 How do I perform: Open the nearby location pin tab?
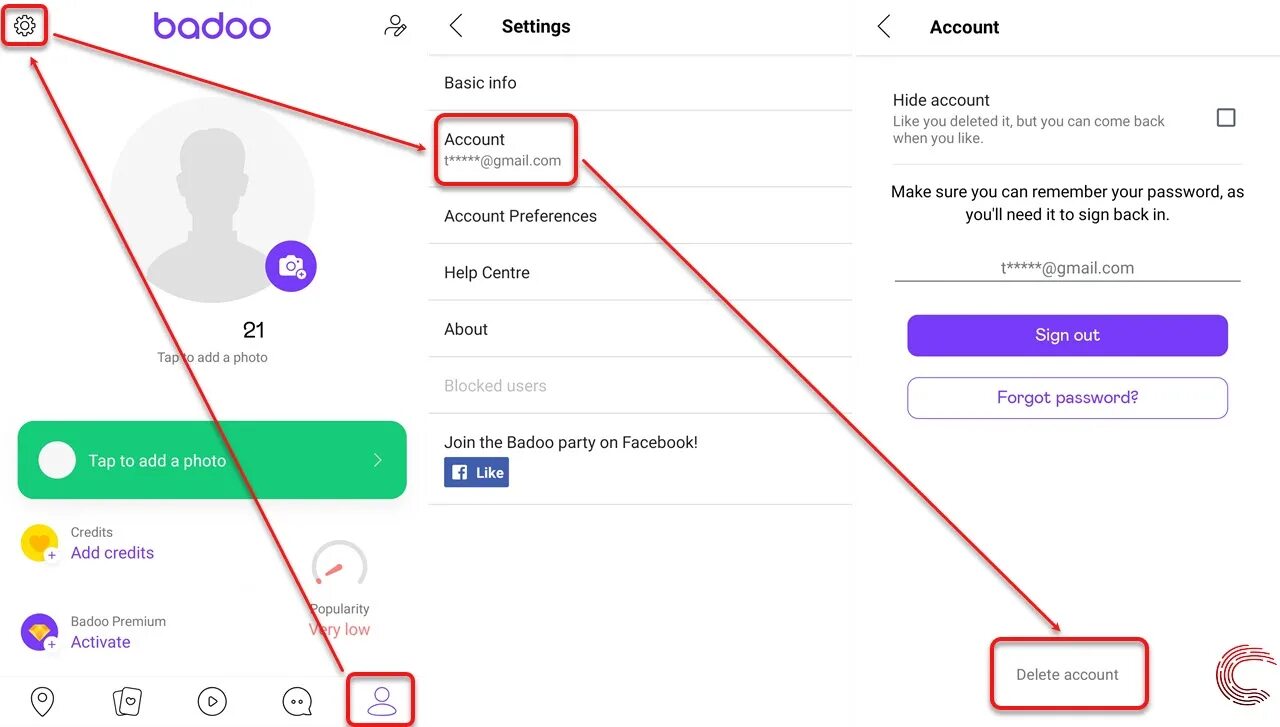[x=42, y=702]
